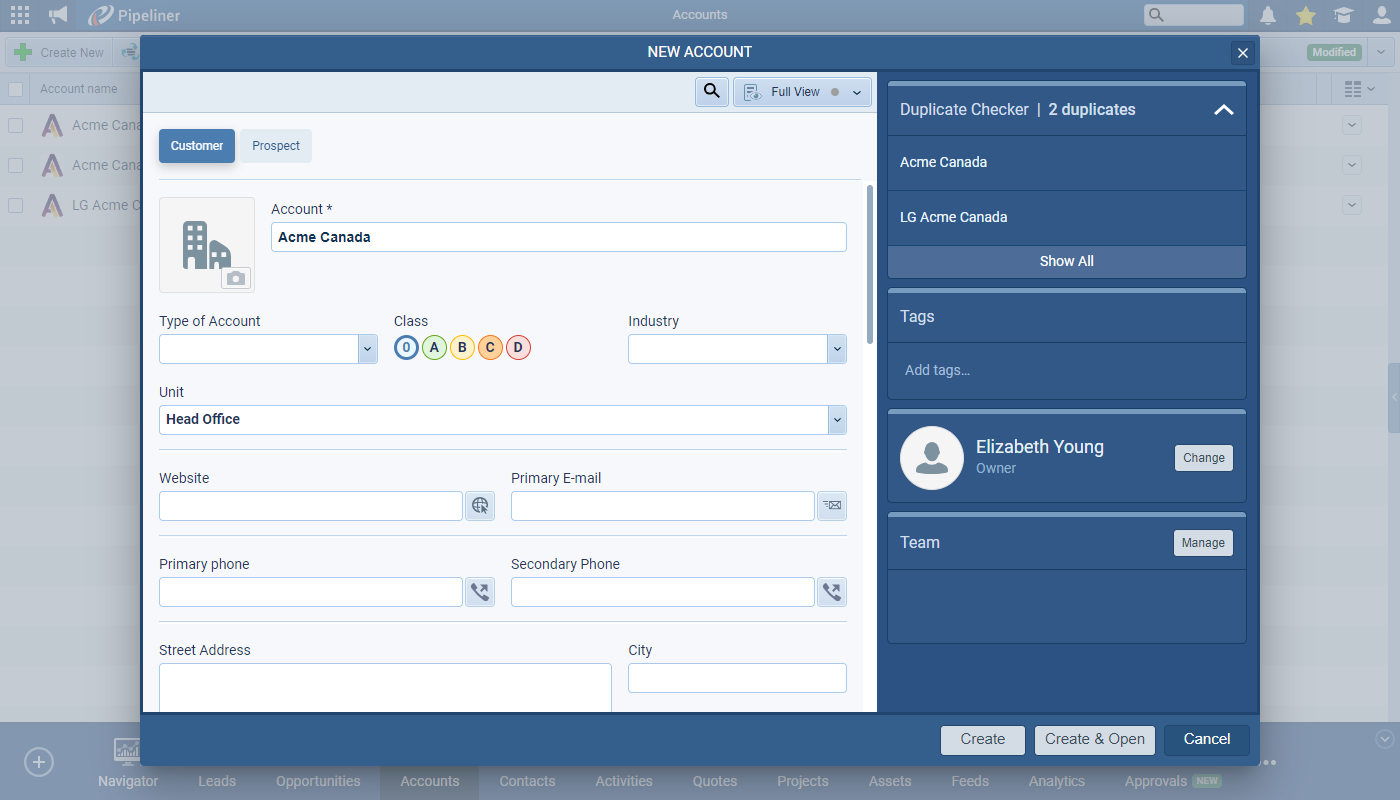Click the Create & Open button
The width and height of the screenshot is (1400, 800).
tap(1094, 739)
